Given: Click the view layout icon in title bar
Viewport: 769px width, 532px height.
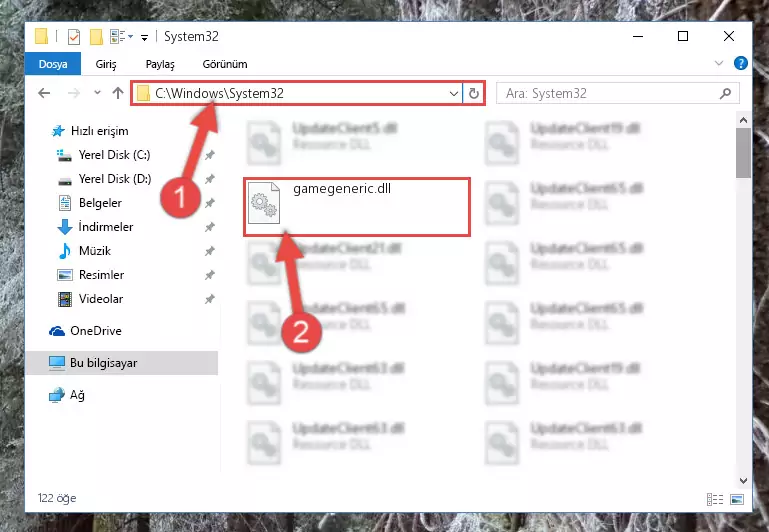Looking at the screenshot, I should pos(118,37).
